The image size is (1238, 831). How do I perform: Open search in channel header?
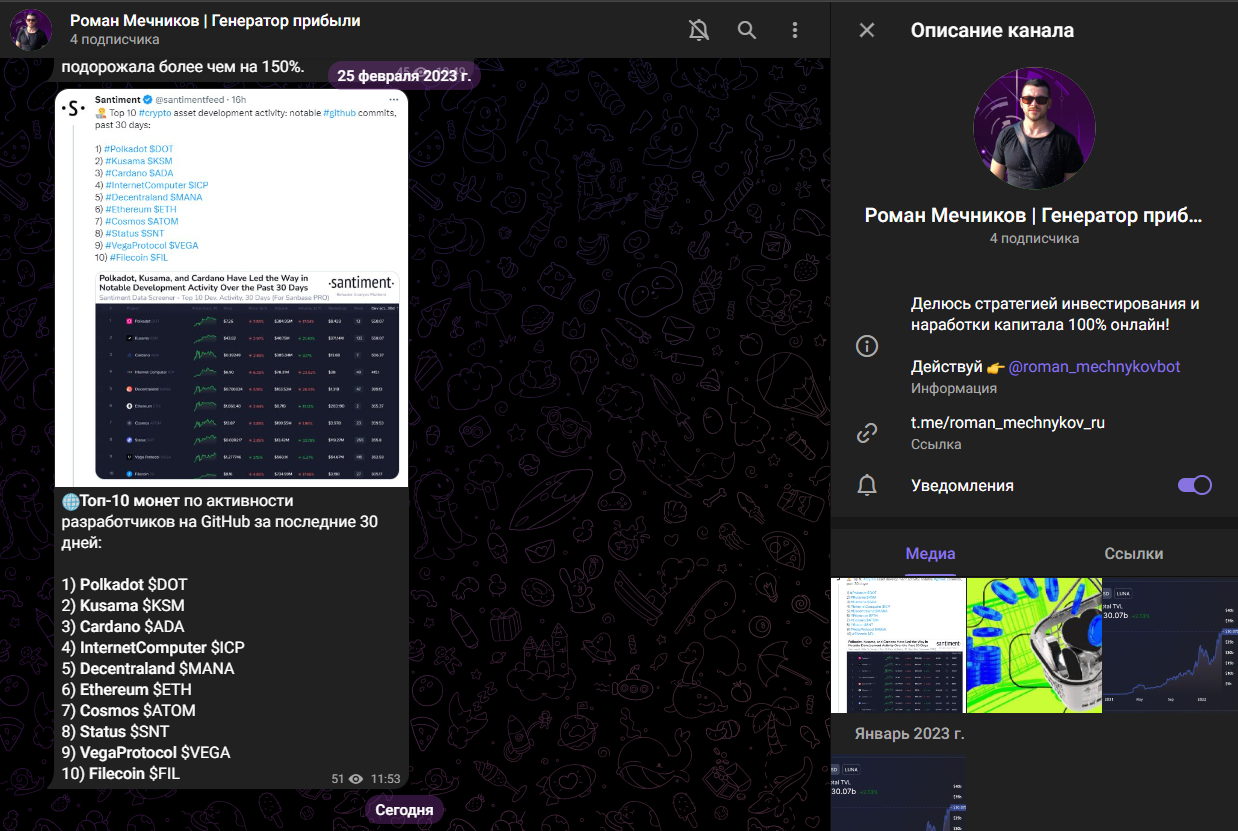[747, 30]
